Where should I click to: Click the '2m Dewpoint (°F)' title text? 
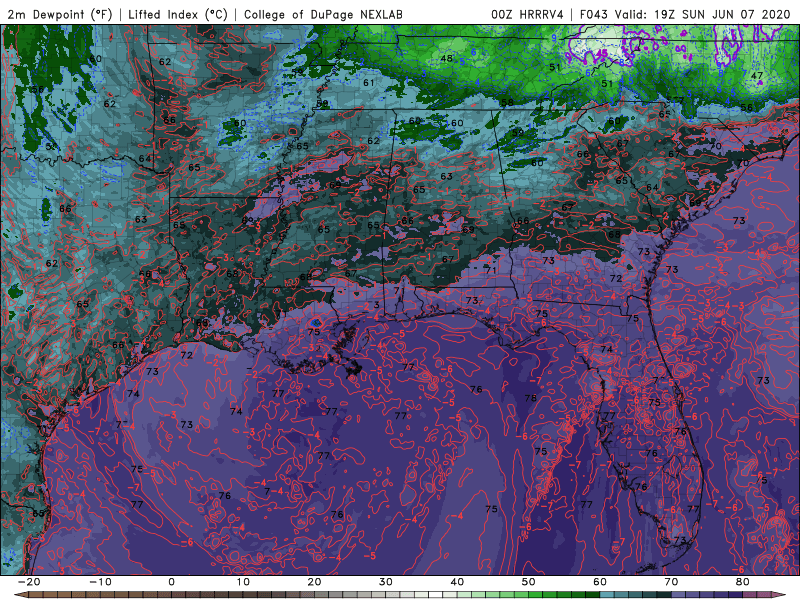coord(59,15)
